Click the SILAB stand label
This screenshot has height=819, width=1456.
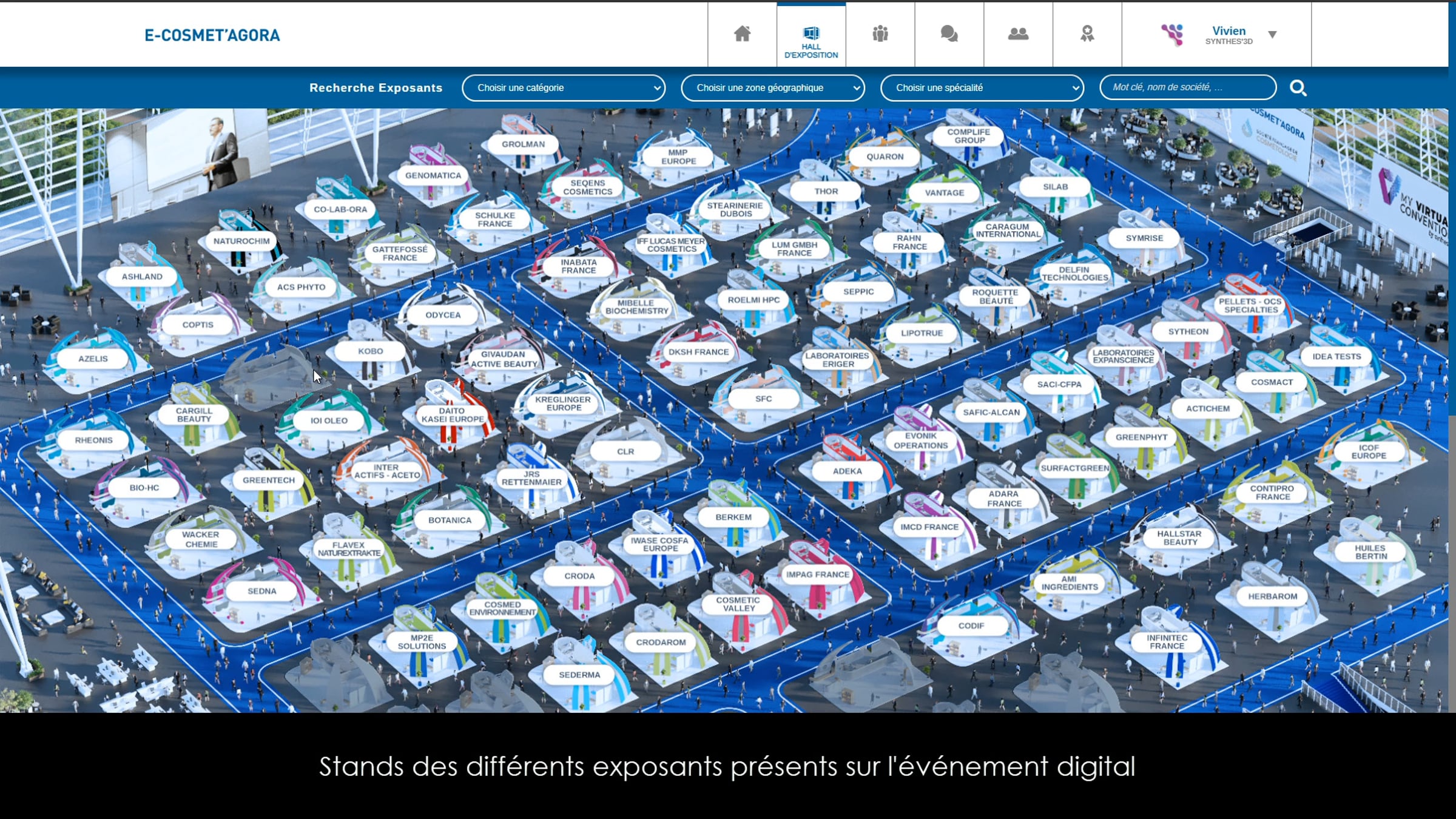(x=1055, y=187)
